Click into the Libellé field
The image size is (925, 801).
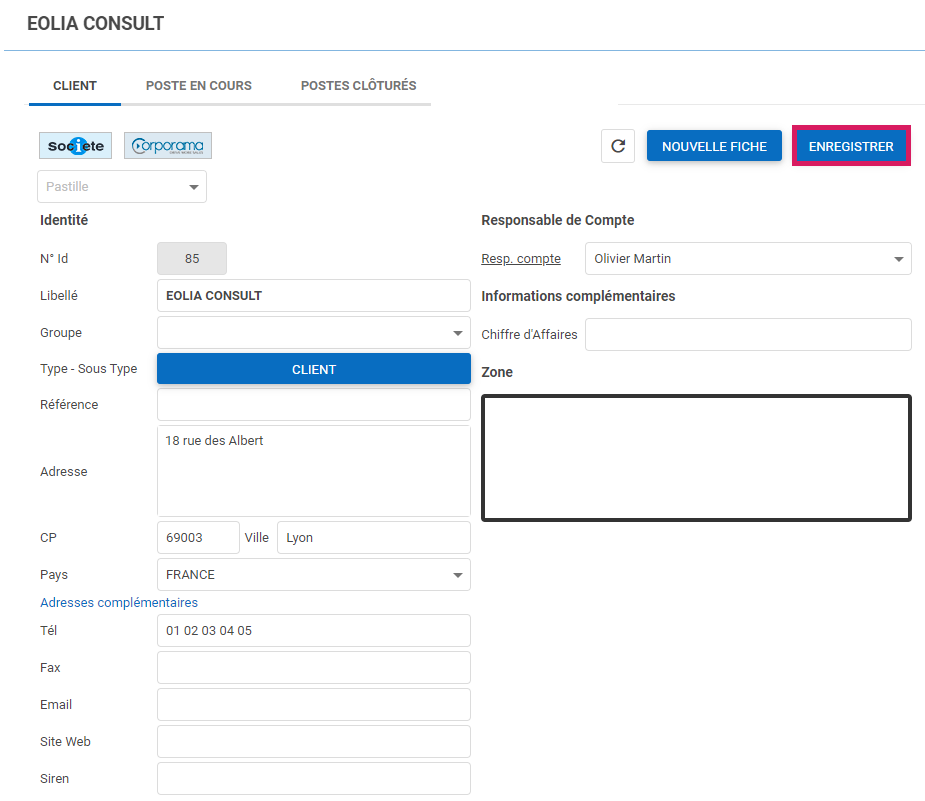click(313, 296)
